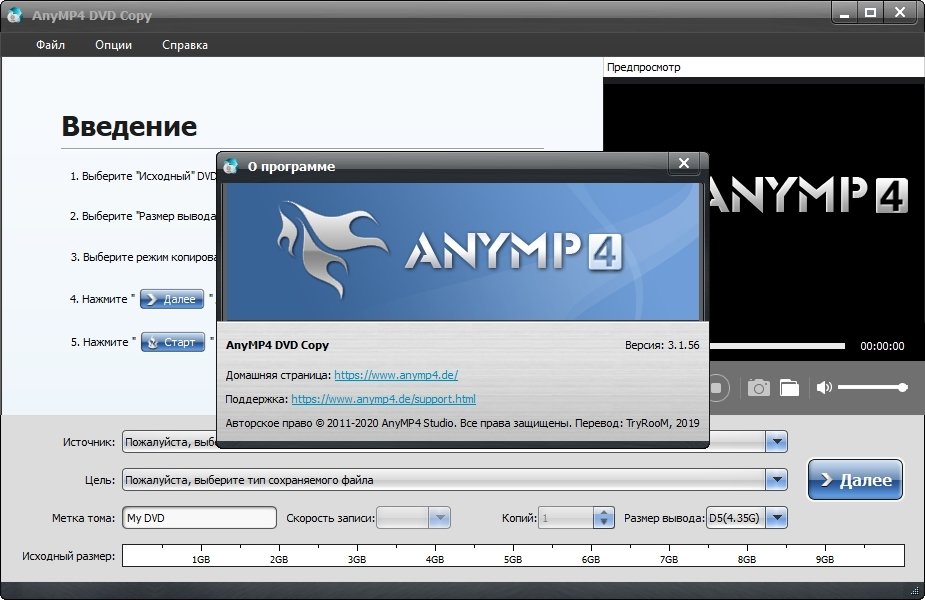Open the Размер вывода D5(4.35G) dropdown
The width and height of the screenshot is (925, 600).
tap(777, 518)
